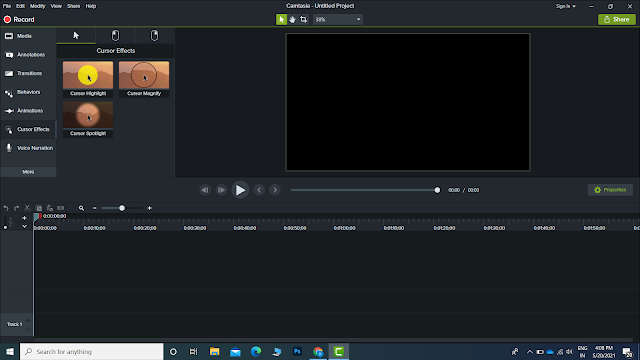Expand the More tools button
This screenshot has height=360, width=640.
pyautogui.click(x=28, y=172)
